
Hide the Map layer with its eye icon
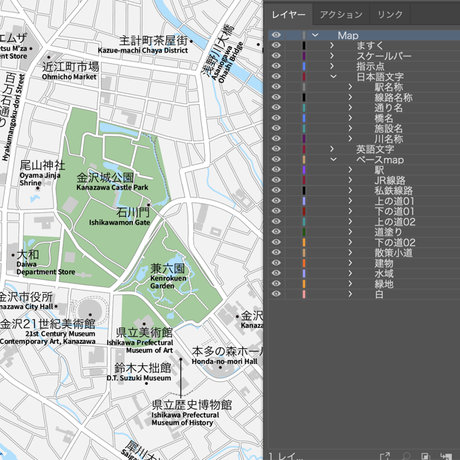click(276, 35)
